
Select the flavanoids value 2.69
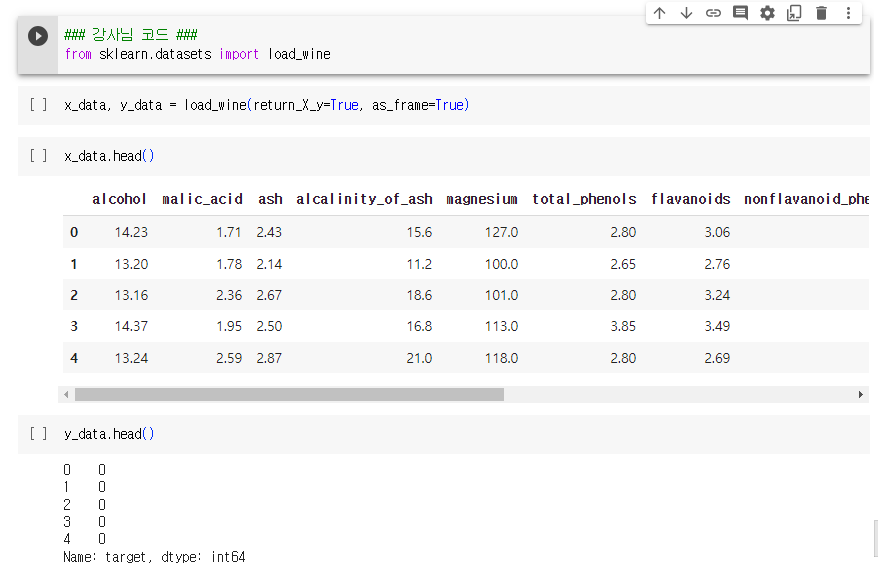[x=717, y=358]
